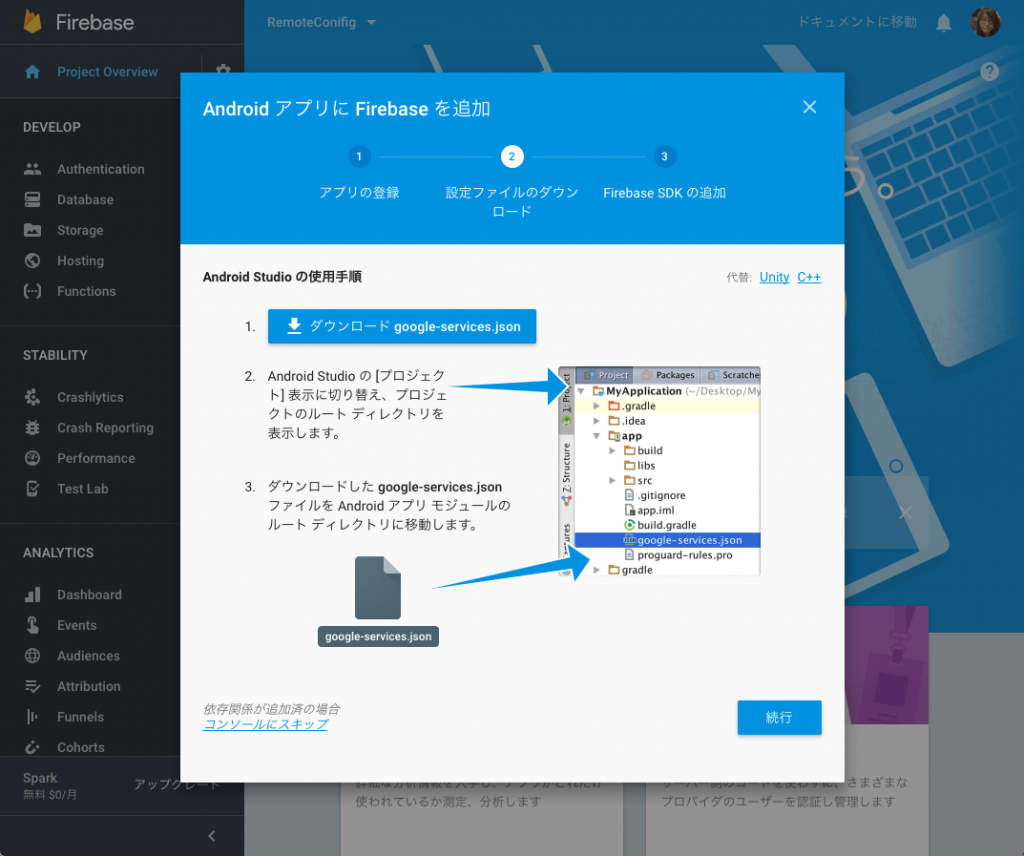Open Functions in the sidebar
1024x856 pixels.
tap(86, 291)
